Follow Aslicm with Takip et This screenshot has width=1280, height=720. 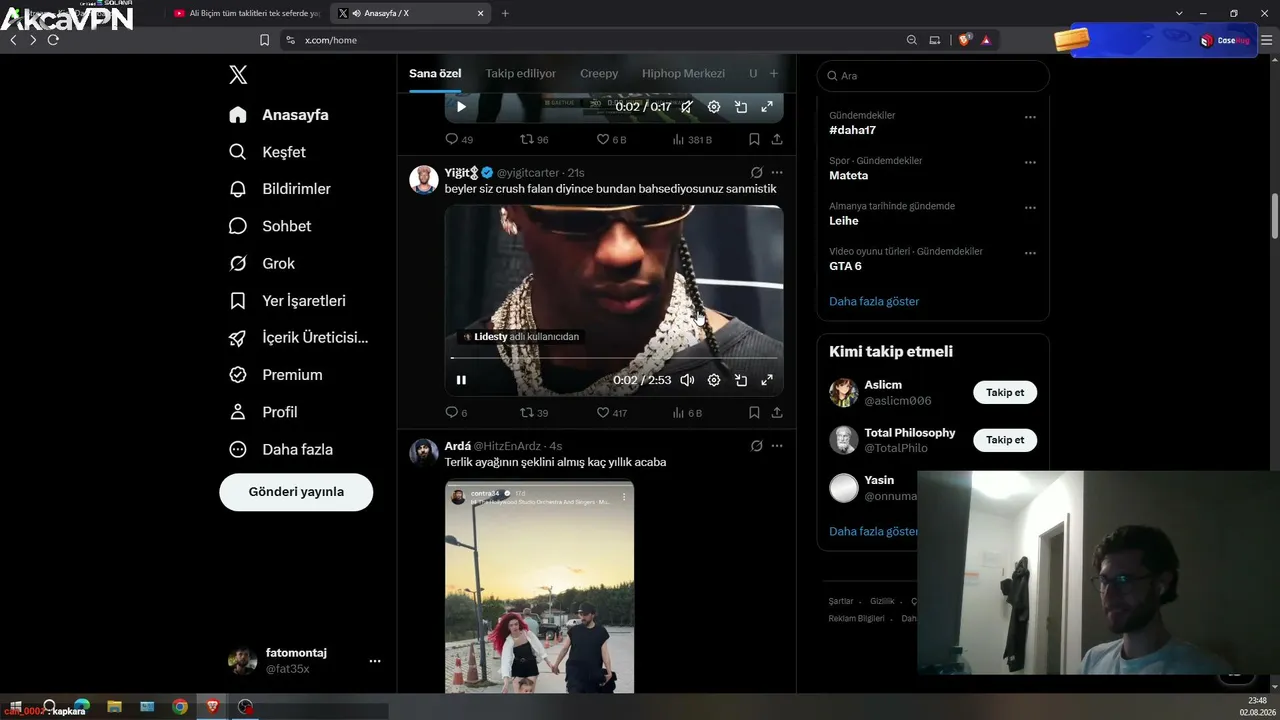tap(1005, 392)
